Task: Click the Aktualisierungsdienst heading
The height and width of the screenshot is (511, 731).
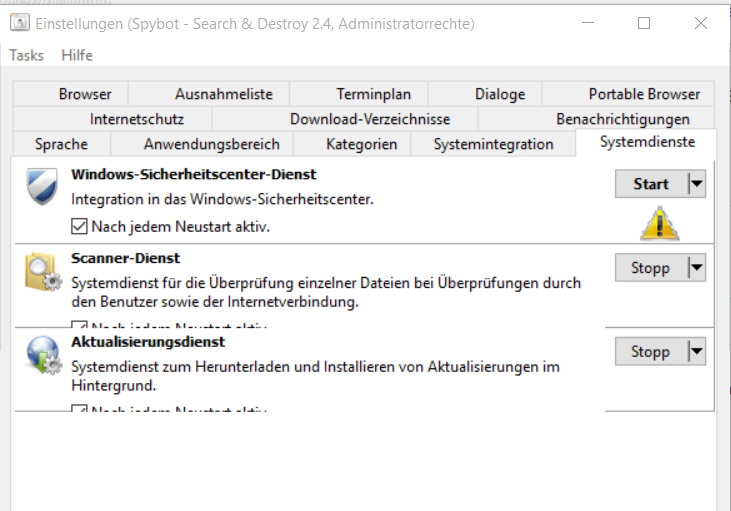Action: pos(148,342)
